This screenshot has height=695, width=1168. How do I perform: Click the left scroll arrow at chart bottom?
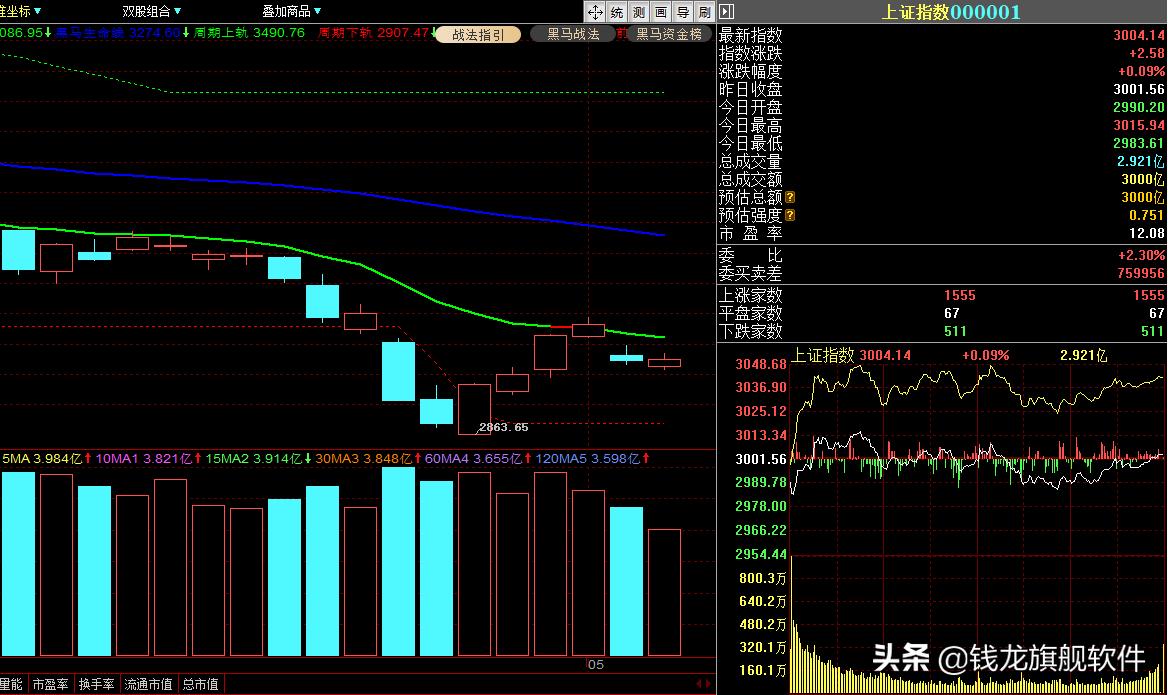click(699, 683)
